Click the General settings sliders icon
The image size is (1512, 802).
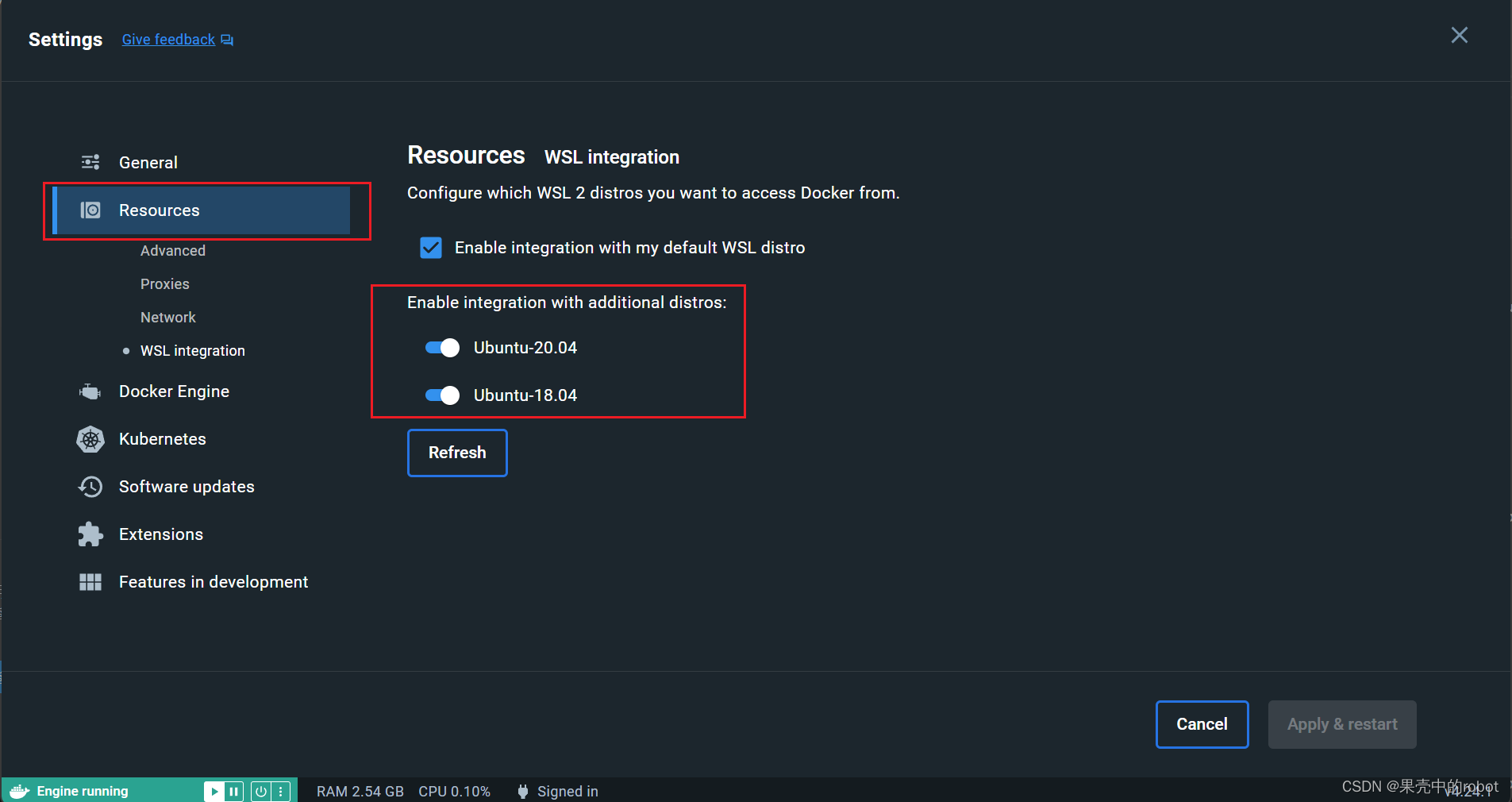point(90,162)
